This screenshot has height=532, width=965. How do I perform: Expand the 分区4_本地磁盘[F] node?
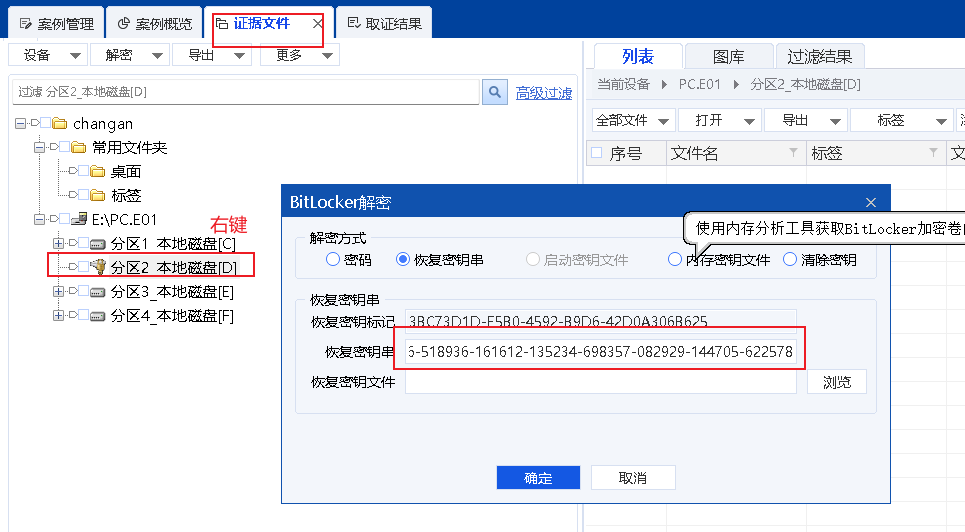click(x=58, y=315)
